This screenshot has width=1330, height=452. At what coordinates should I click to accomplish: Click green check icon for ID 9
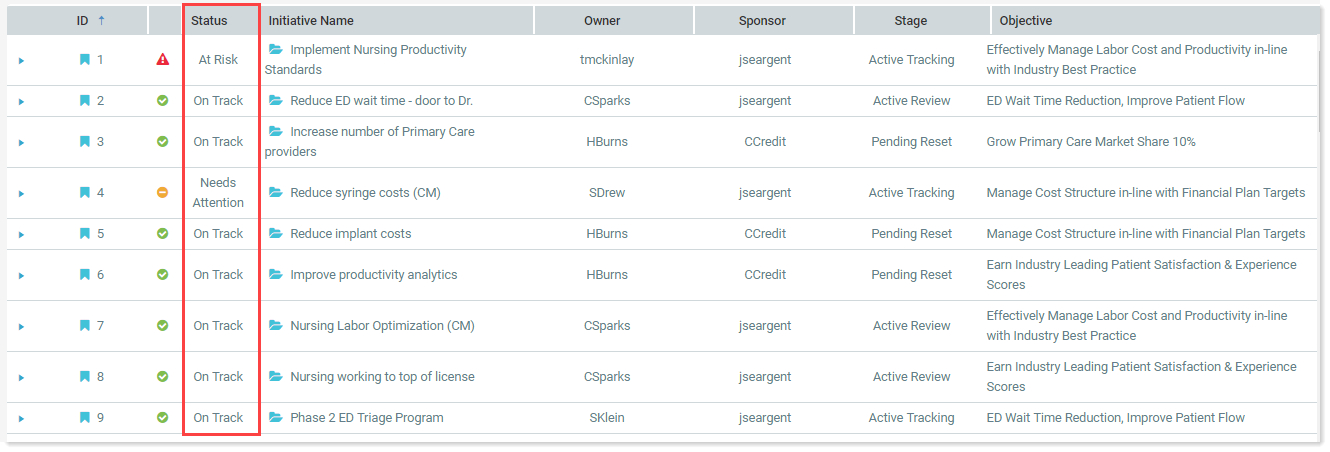coord(163,418)
